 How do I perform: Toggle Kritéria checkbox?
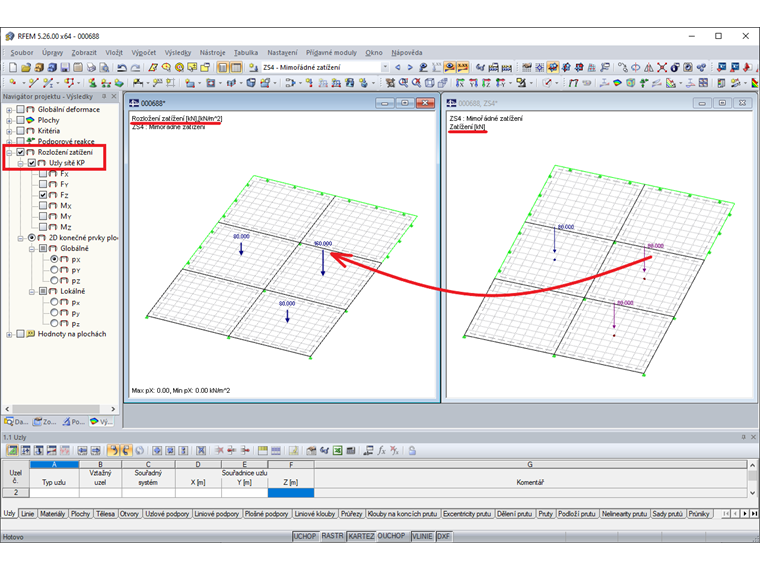pos(20,130)
